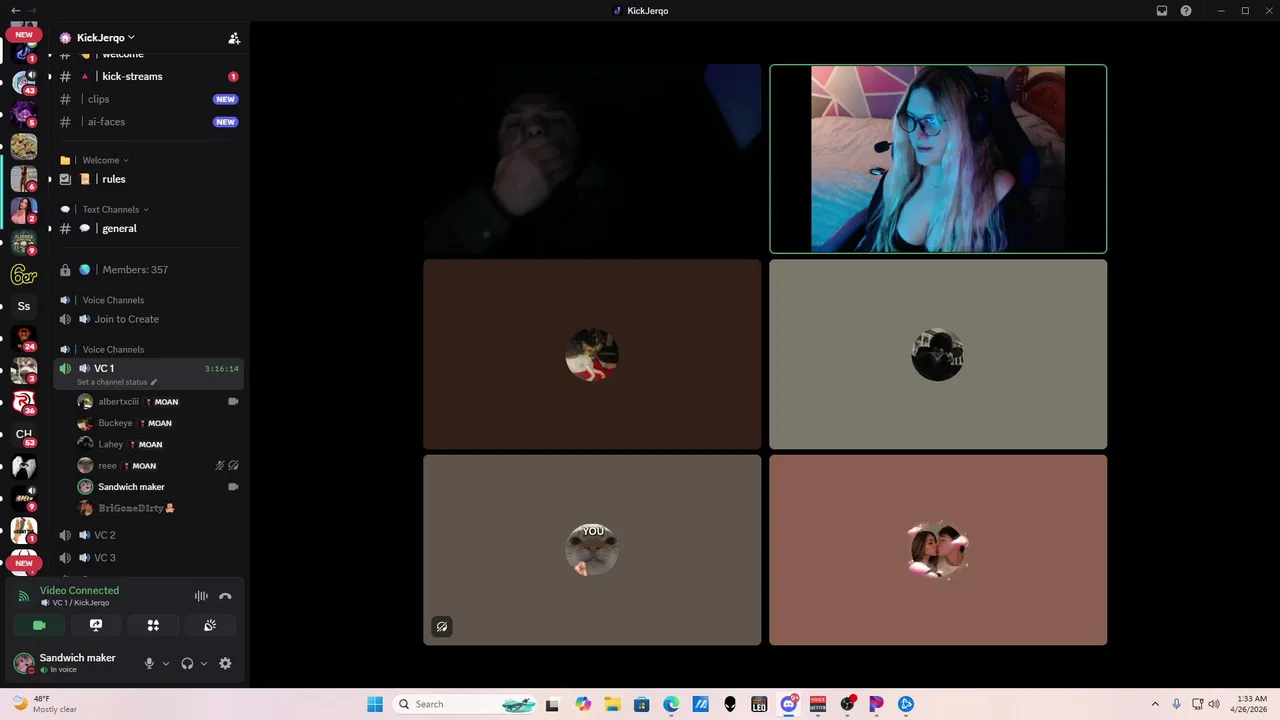Deafen using the headphones icon
Image resolution: width=1280 pixels, height=720 pixels.
(x=187, y=663)
